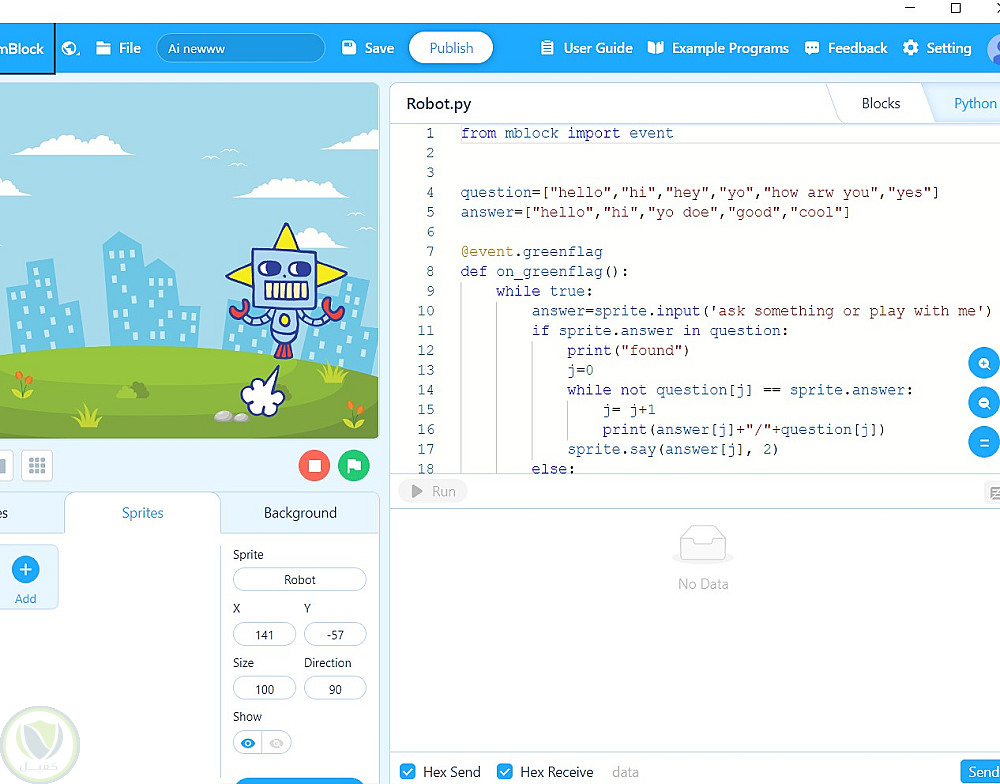Edit the X position value 141
Viewport: 1000px width, 784px height.
[x=264, y=635]
